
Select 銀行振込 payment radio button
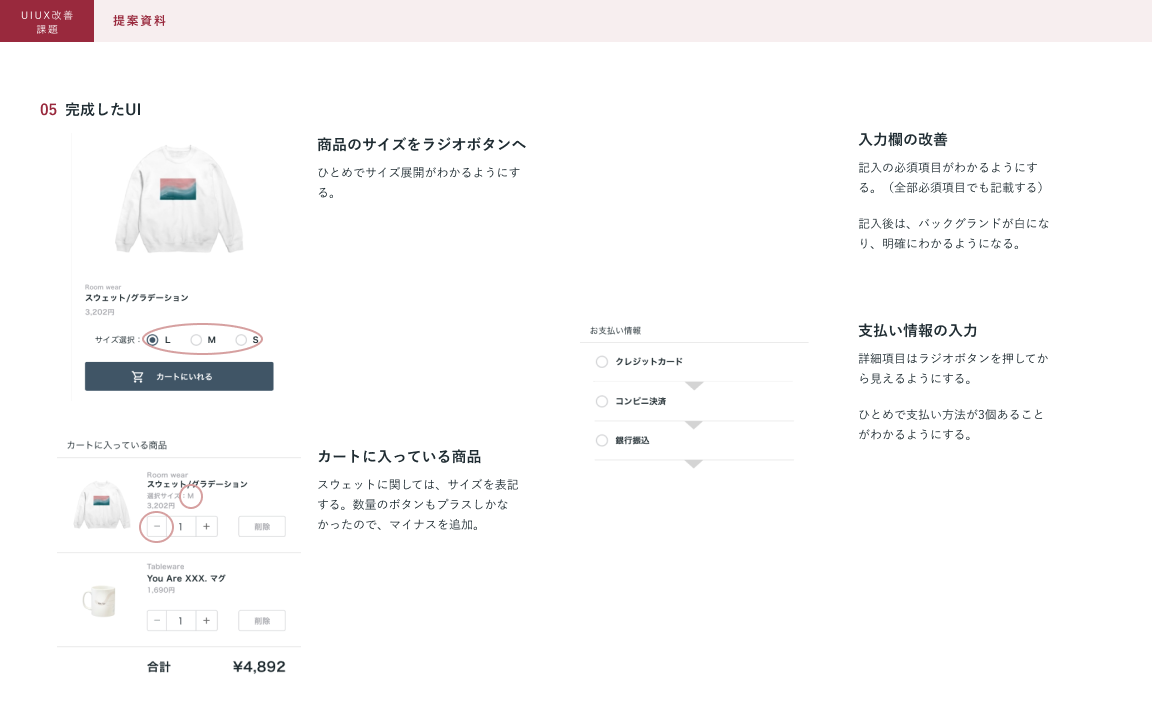click(602, 440)
